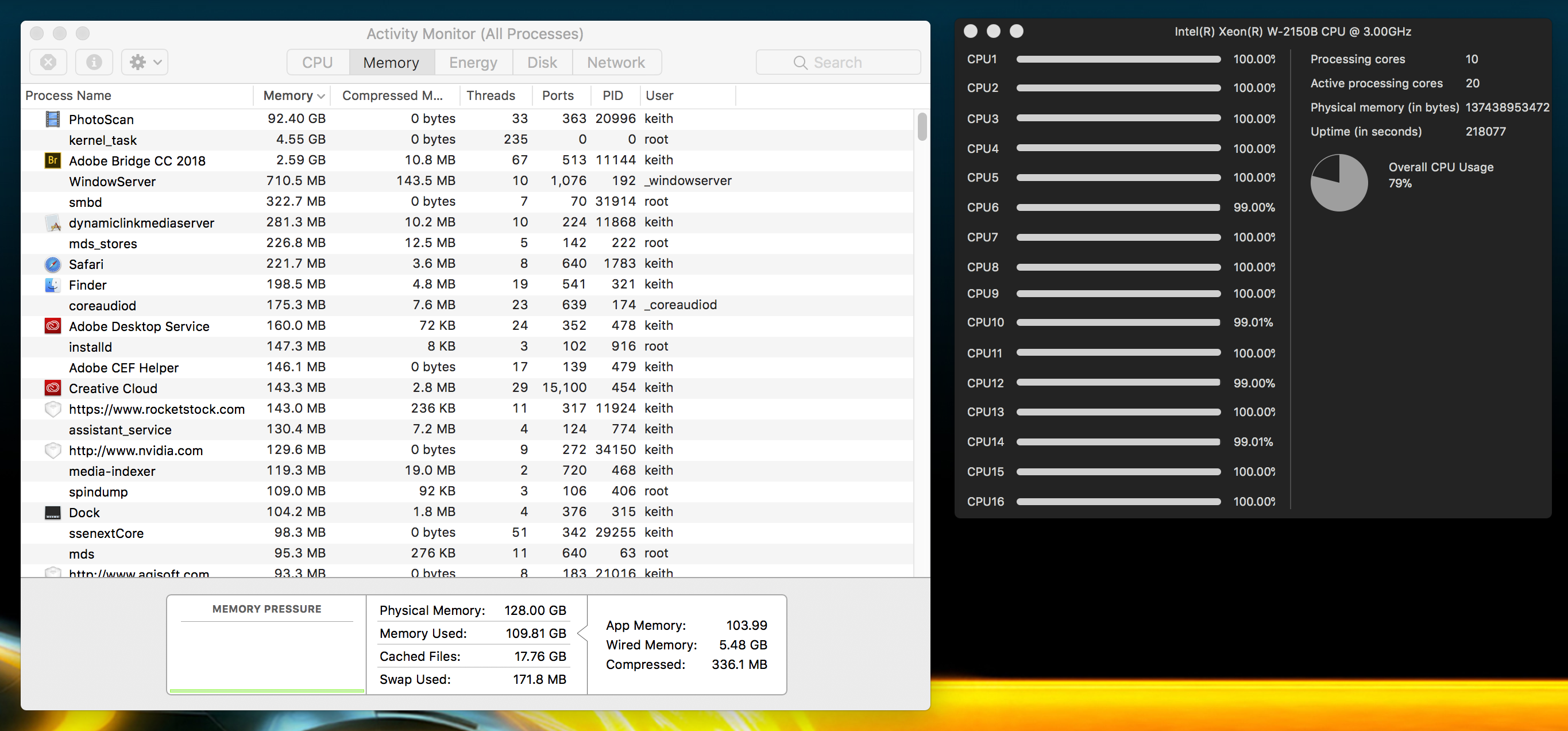Screen dimensions: 1568x731
Task: Click the Active processing cores value 20
Action: coord(1472,83)
